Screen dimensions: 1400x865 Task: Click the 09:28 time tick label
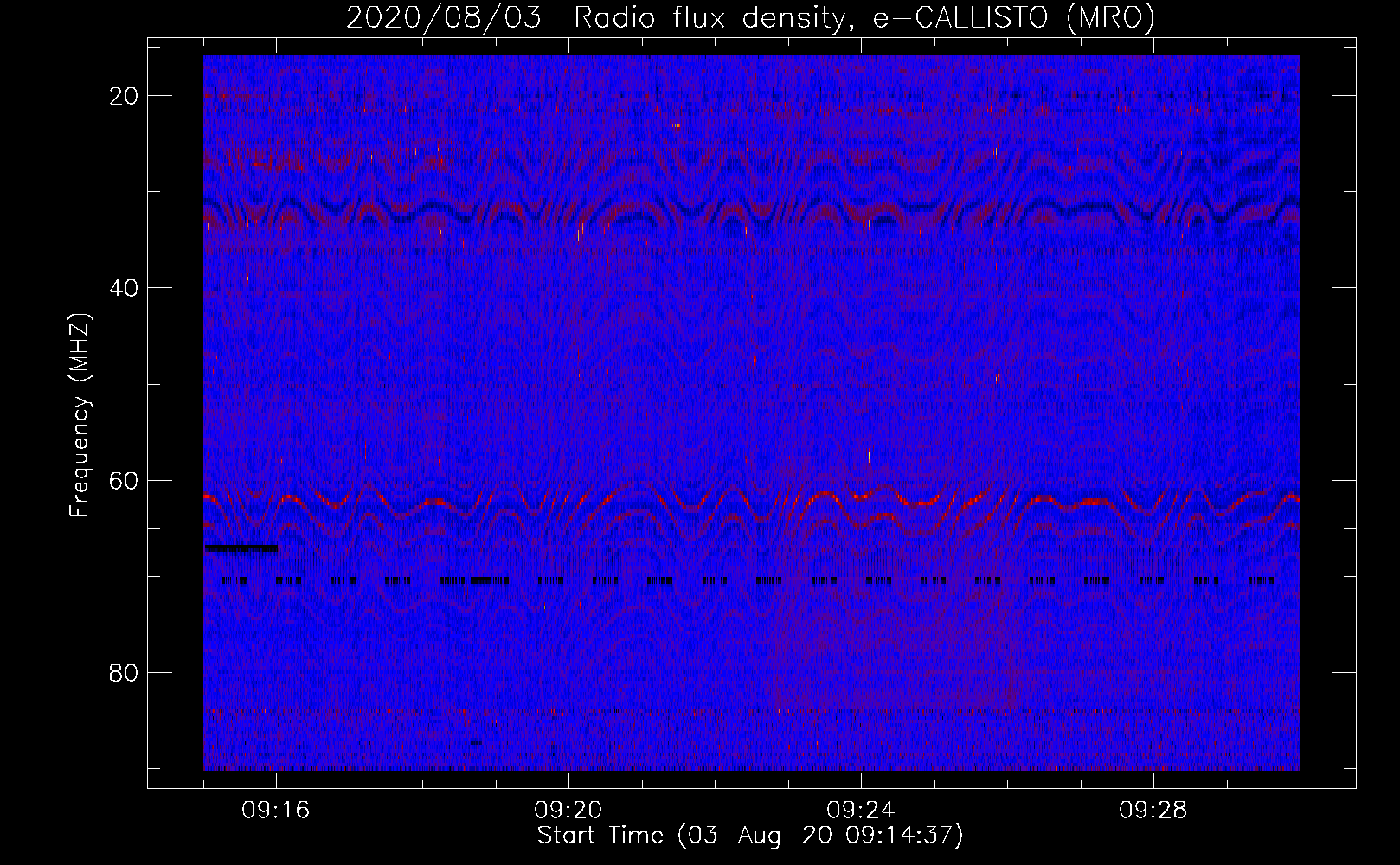coord(1154,811)
